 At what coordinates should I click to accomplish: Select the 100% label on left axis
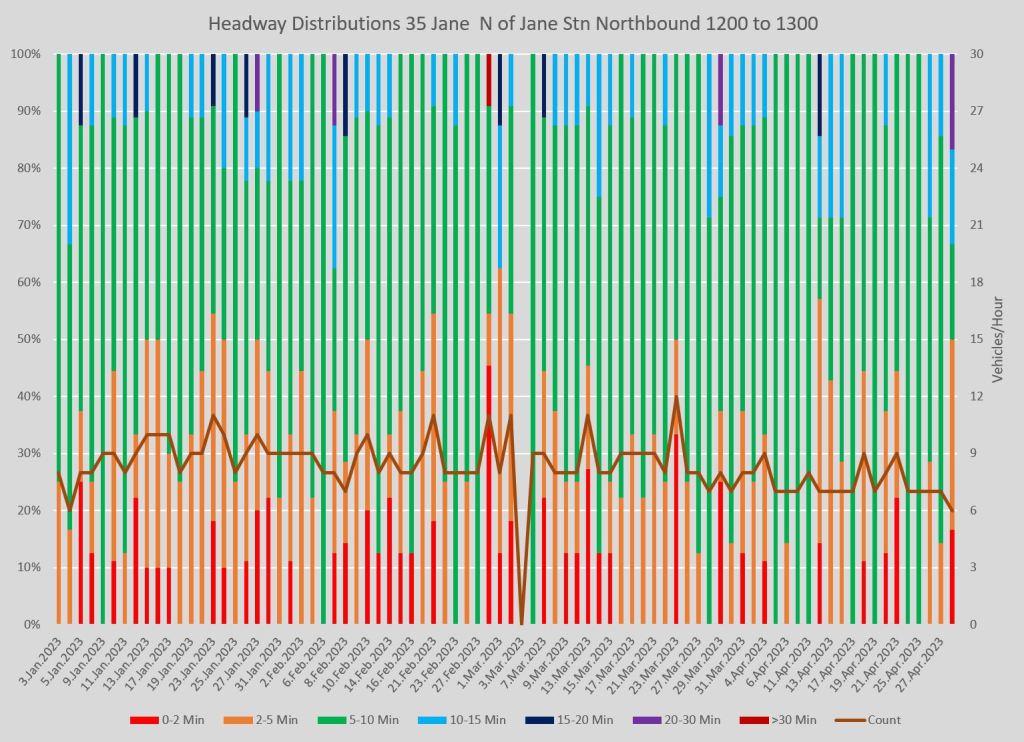(25, 54)
